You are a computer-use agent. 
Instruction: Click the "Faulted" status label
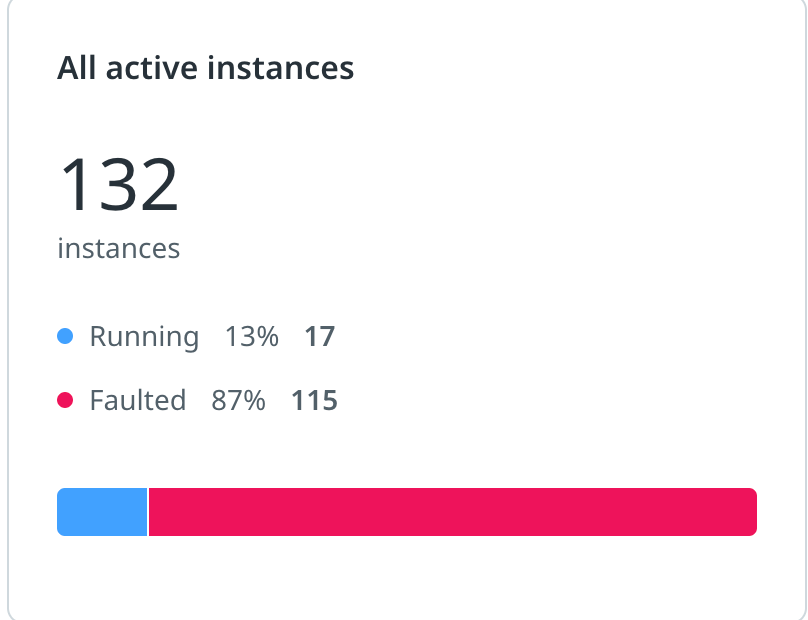pyautogui.click(x=138, y=400)
